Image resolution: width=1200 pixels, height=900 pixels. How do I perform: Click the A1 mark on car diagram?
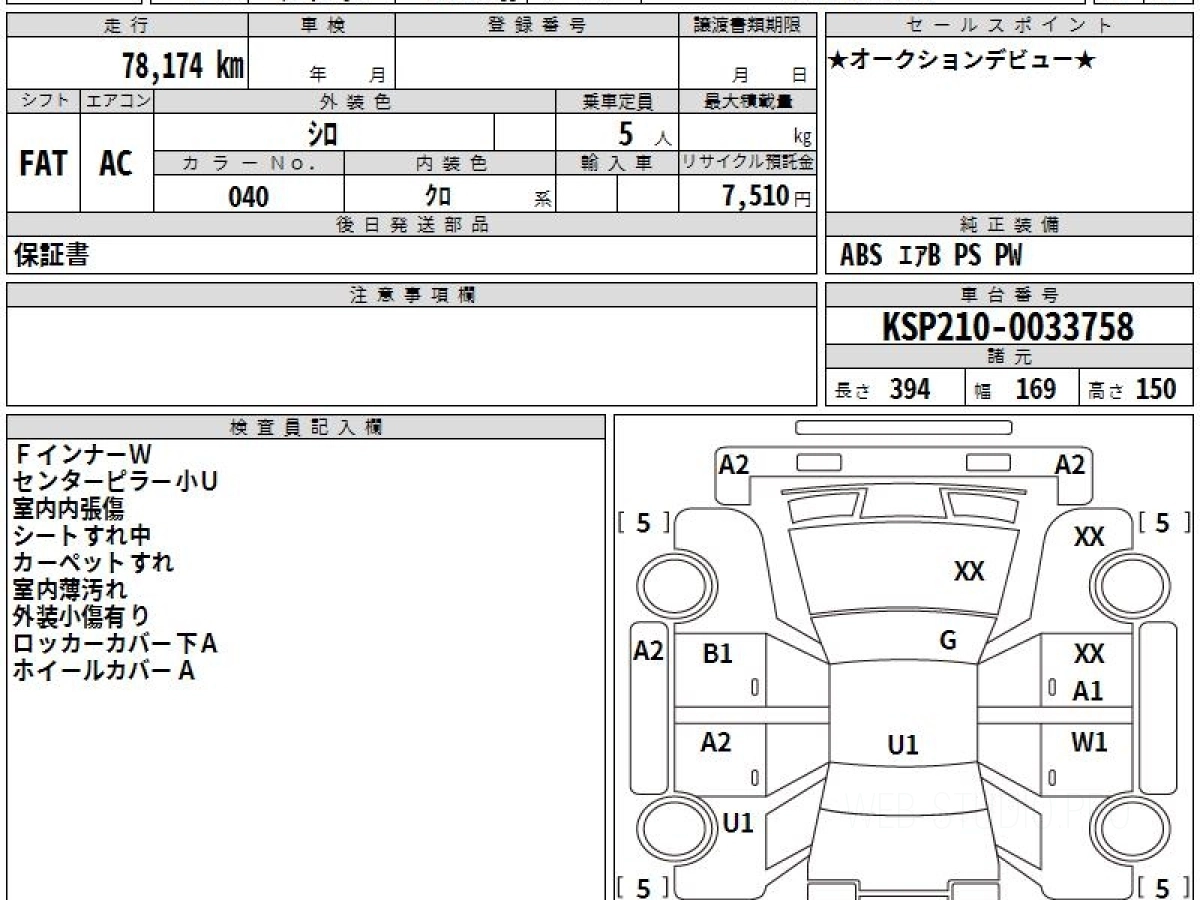1088,690
